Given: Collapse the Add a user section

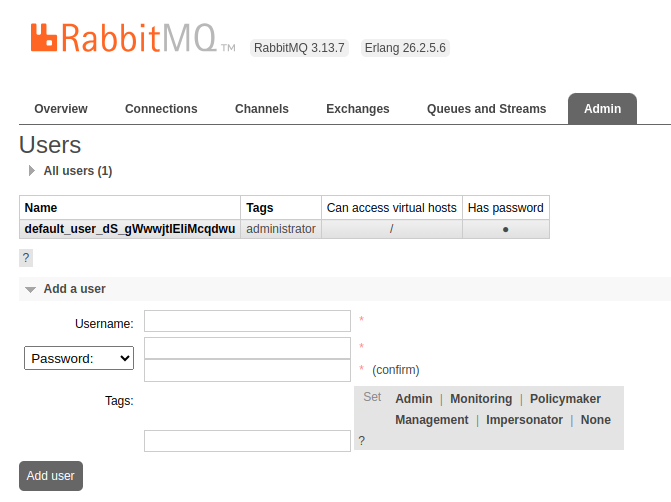Looking at the screenshot, I should pos(74,289).
